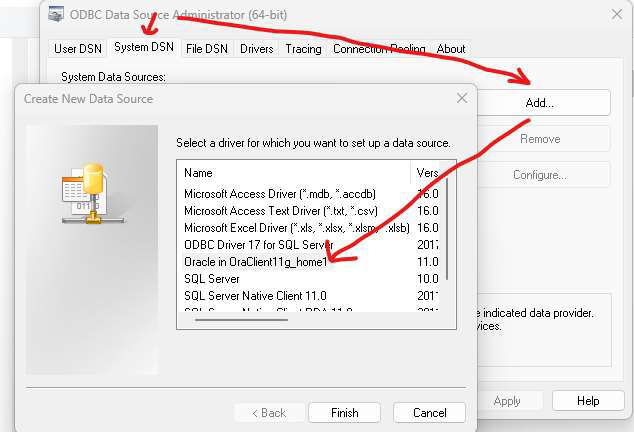Click the Add... button
The image size is (634, 432).
539,102
